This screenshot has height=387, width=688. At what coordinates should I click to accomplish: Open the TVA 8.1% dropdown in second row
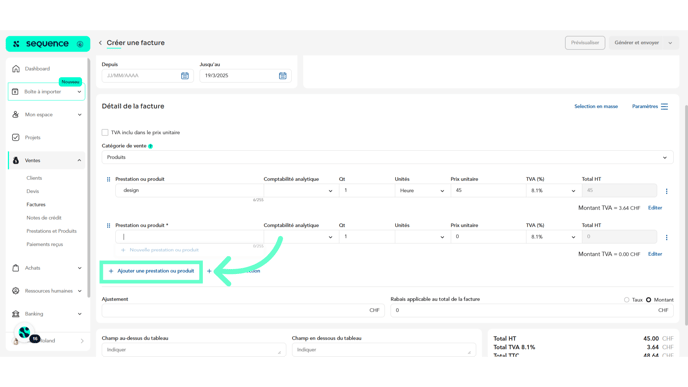553,236
